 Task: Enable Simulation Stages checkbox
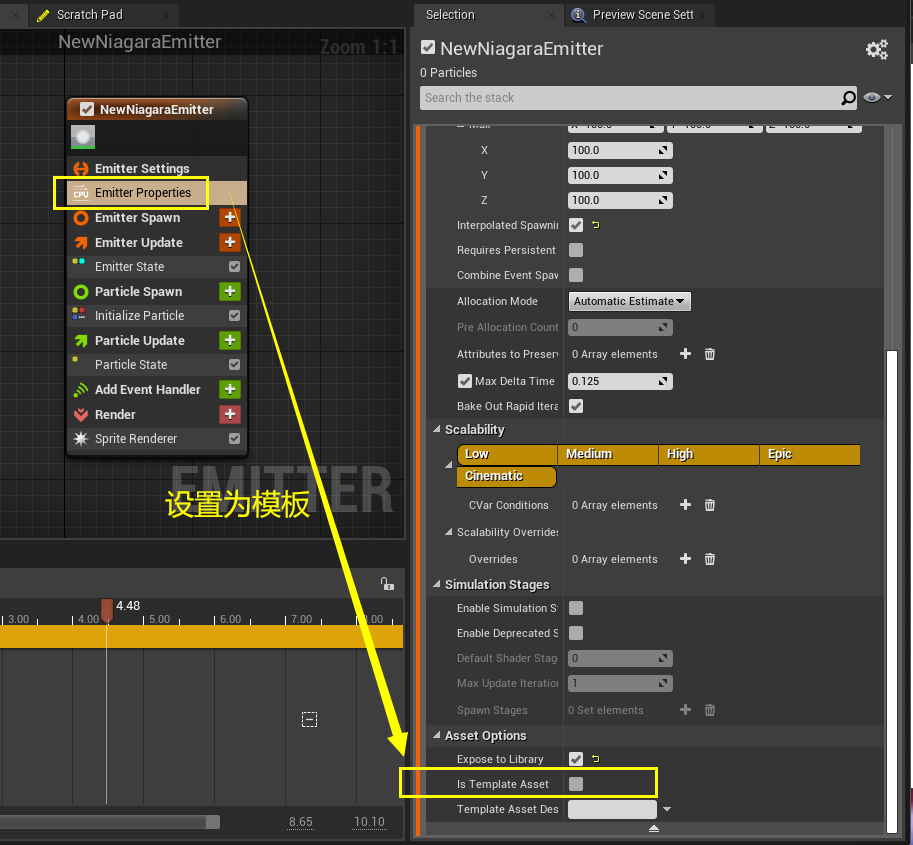(x=576, y=608)
